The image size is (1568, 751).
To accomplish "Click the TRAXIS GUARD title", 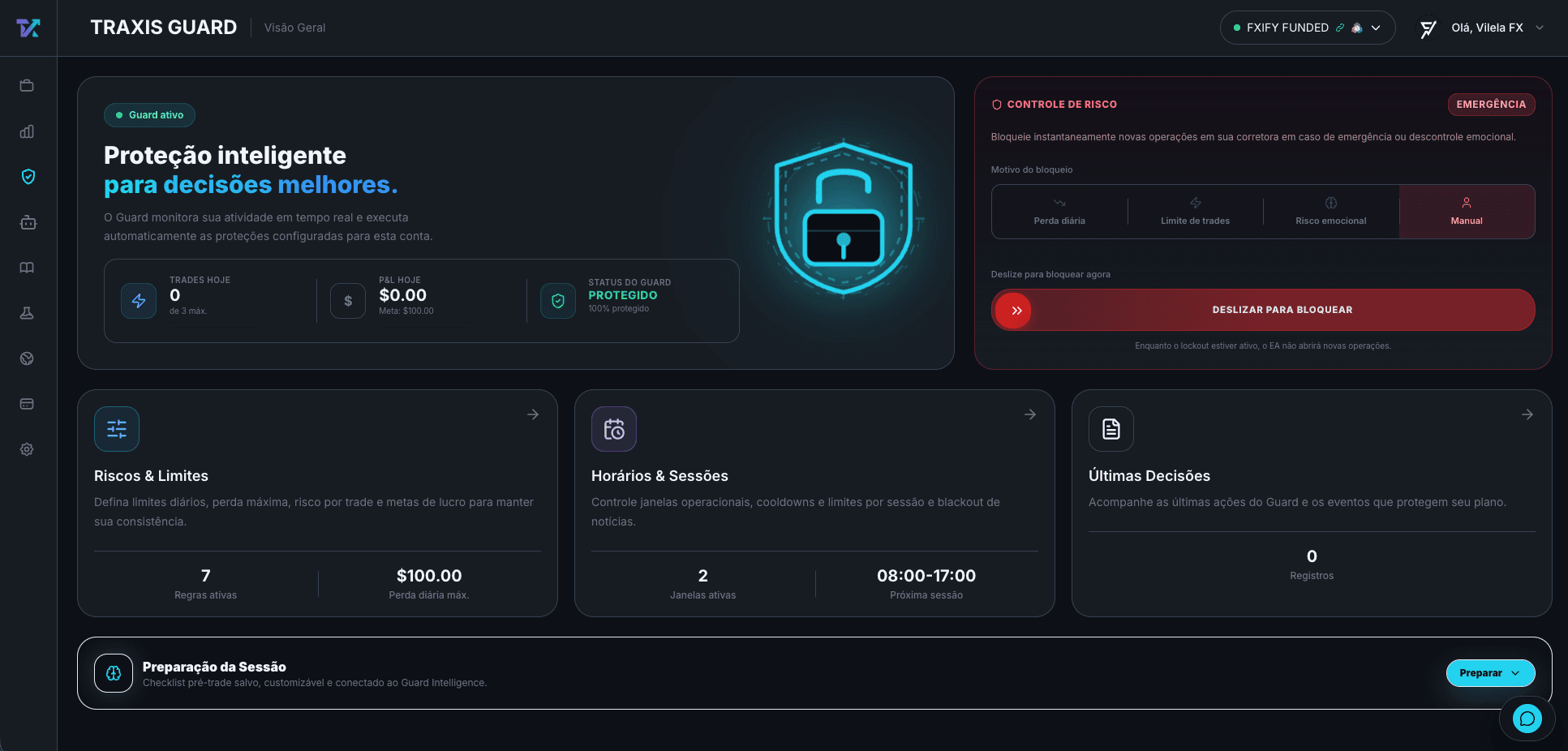I will [x=164, y=28].
